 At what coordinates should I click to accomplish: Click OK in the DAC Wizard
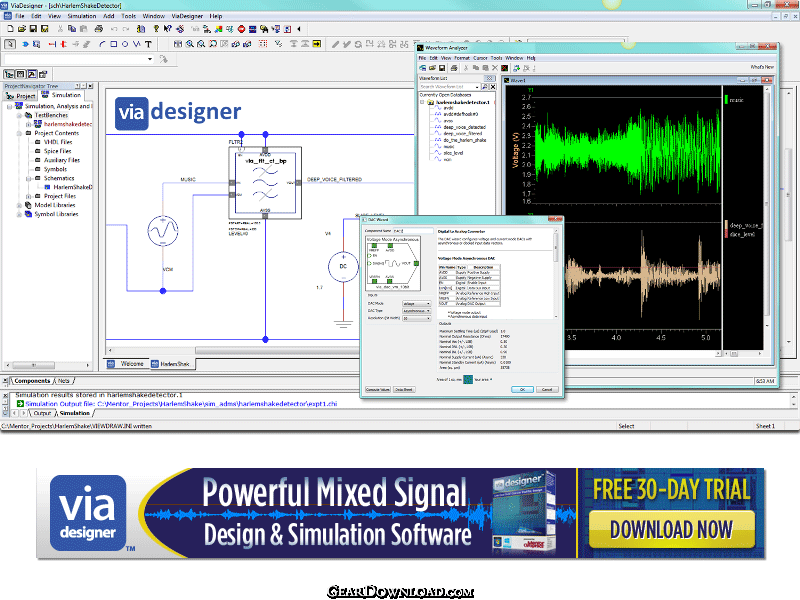coord(522,389)
